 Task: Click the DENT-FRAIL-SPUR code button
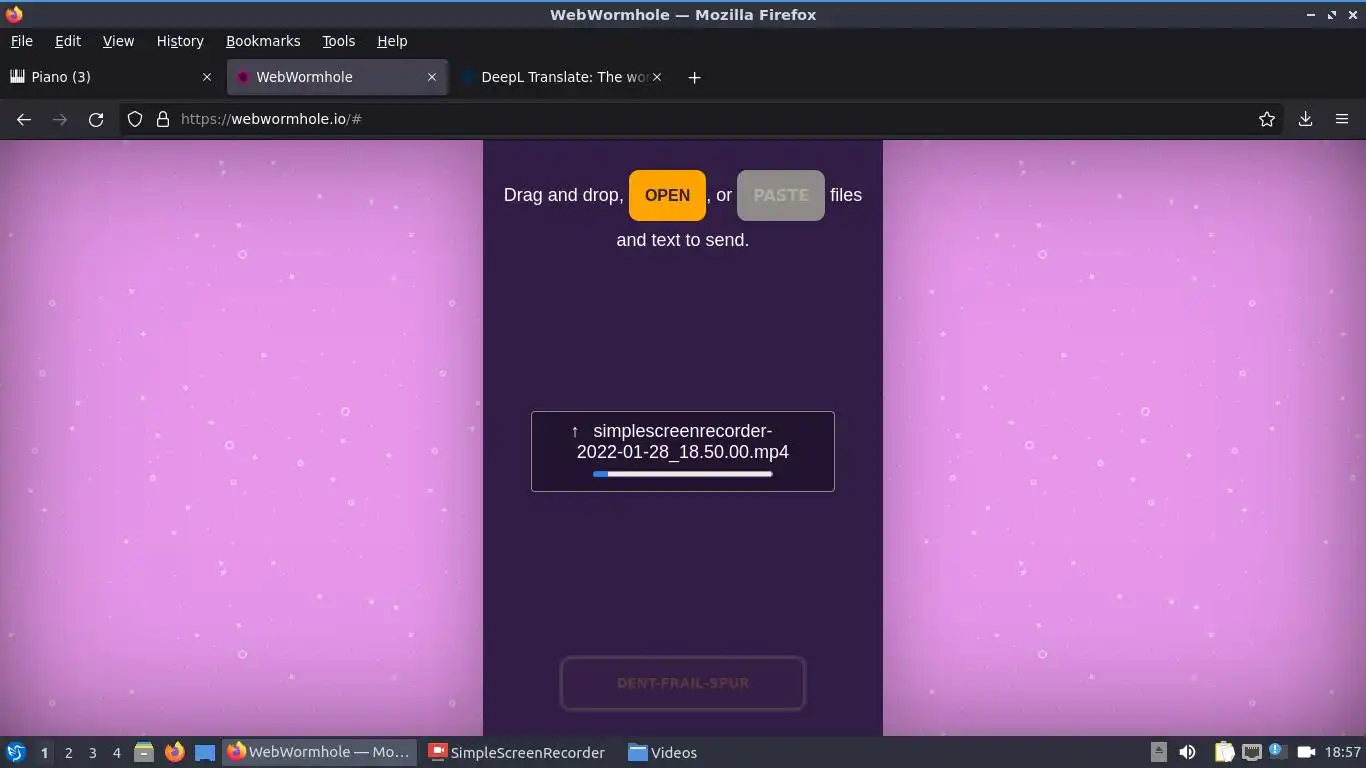click(683, 683)
